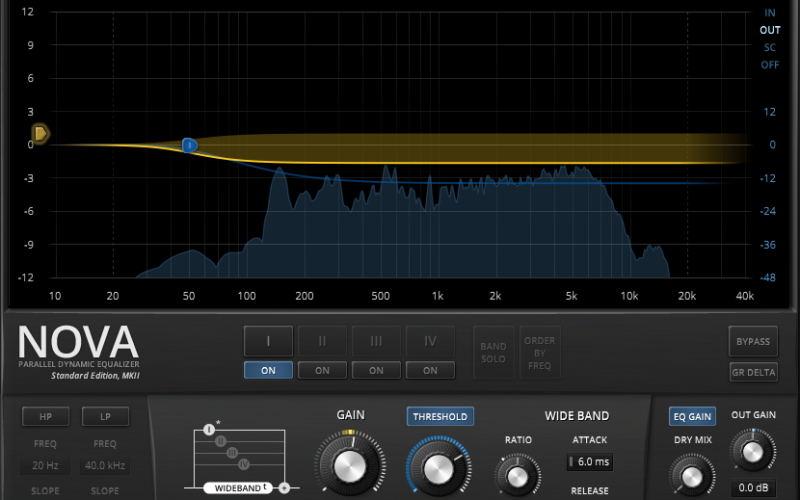Viewport: 800px width, 500px height.
Task: Select band I in the filter type diagram
Action: pos(209,430)
